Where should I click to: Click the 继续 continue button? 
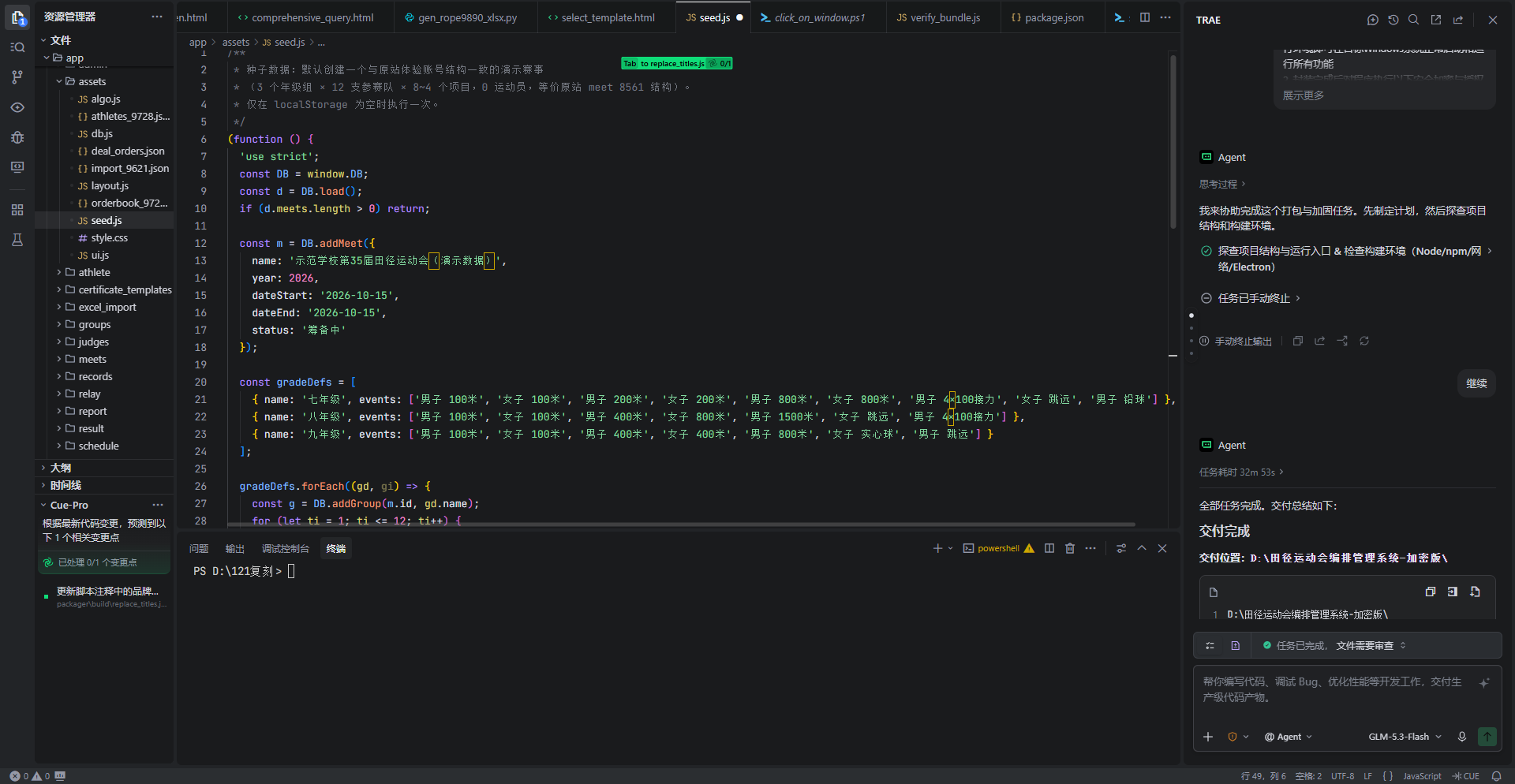click(1476, 383)
